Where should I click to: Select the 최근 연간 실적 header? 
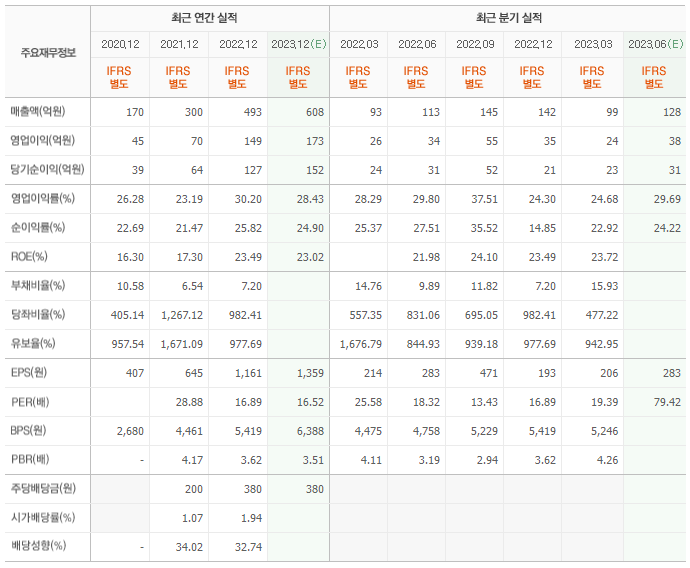click(x=204, y=18)
